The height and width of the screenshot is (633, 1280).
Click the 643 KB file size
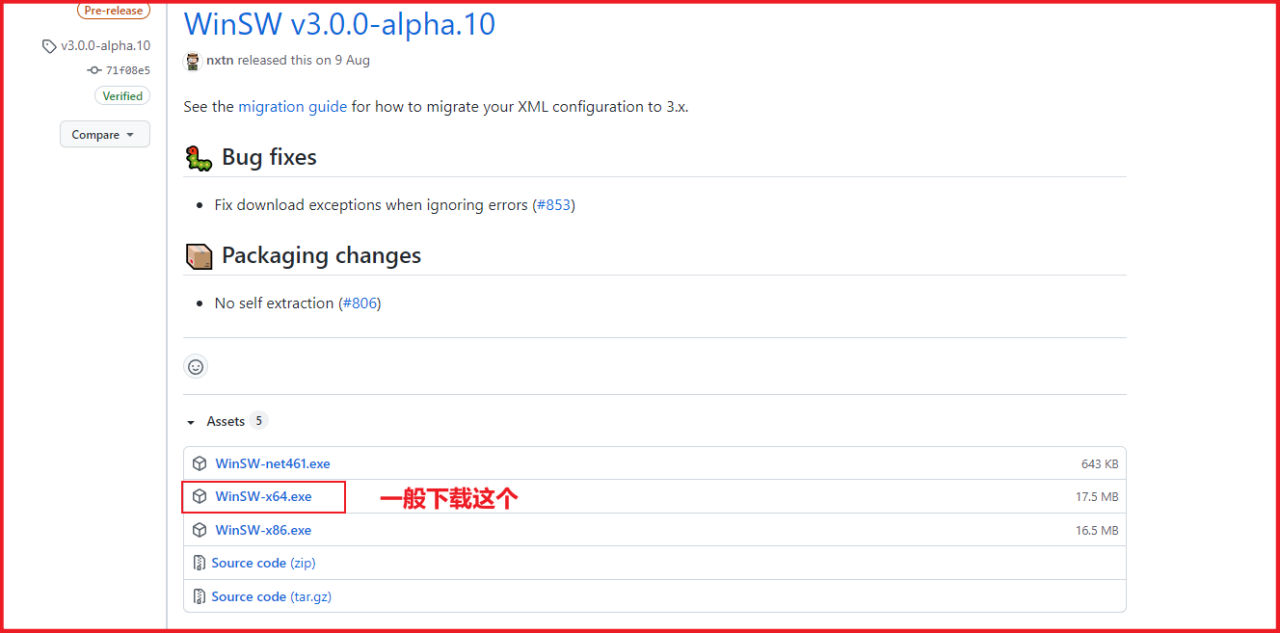tap(1099, 464)
